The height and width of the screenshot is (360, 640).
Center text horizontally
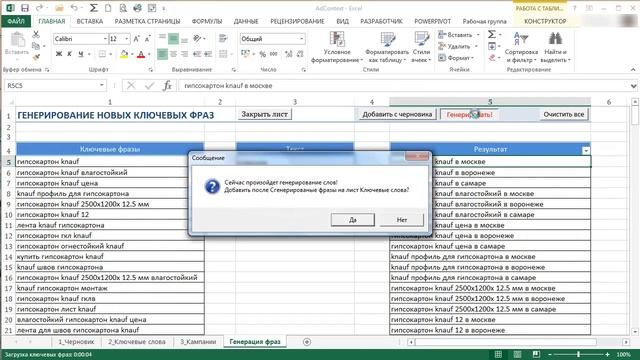pyautogui.click(x=173, y=54)
